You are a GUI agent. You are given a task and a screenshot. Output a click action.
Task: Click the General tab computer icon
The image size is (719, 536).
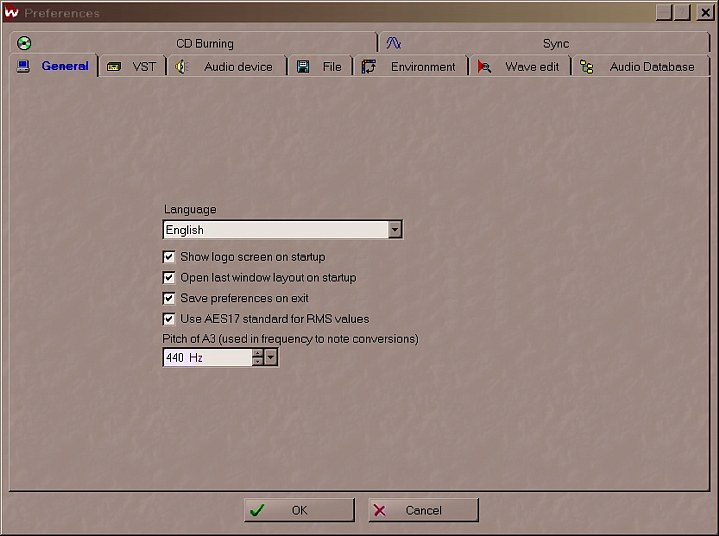pyautogui.click(x=23, y=66)
